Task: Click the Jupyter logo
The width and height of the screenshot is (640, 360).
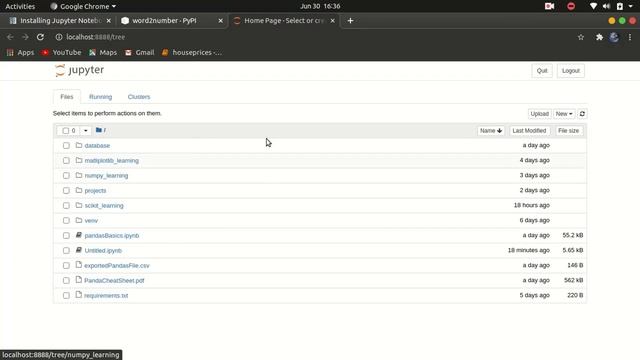Action: point(80,70)
